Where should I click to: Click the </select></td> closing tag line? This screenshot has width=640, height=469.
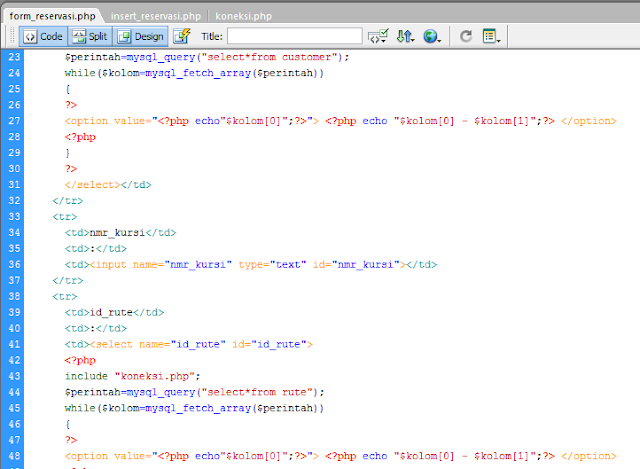(x=108, y=185)
